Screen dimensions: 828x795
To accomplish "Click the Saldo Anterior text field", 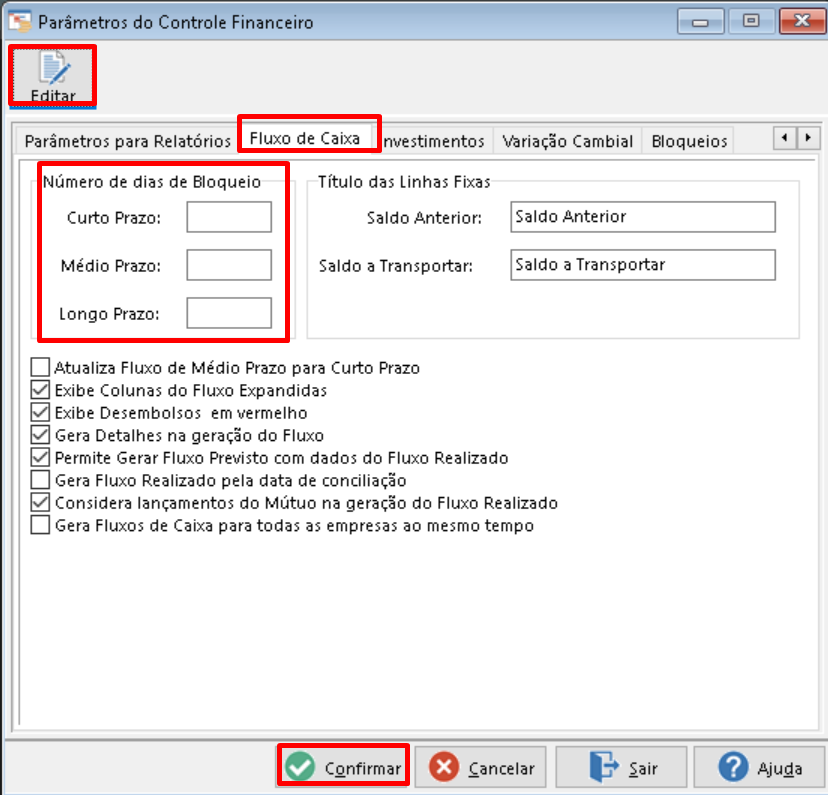I will pos(643,216).
